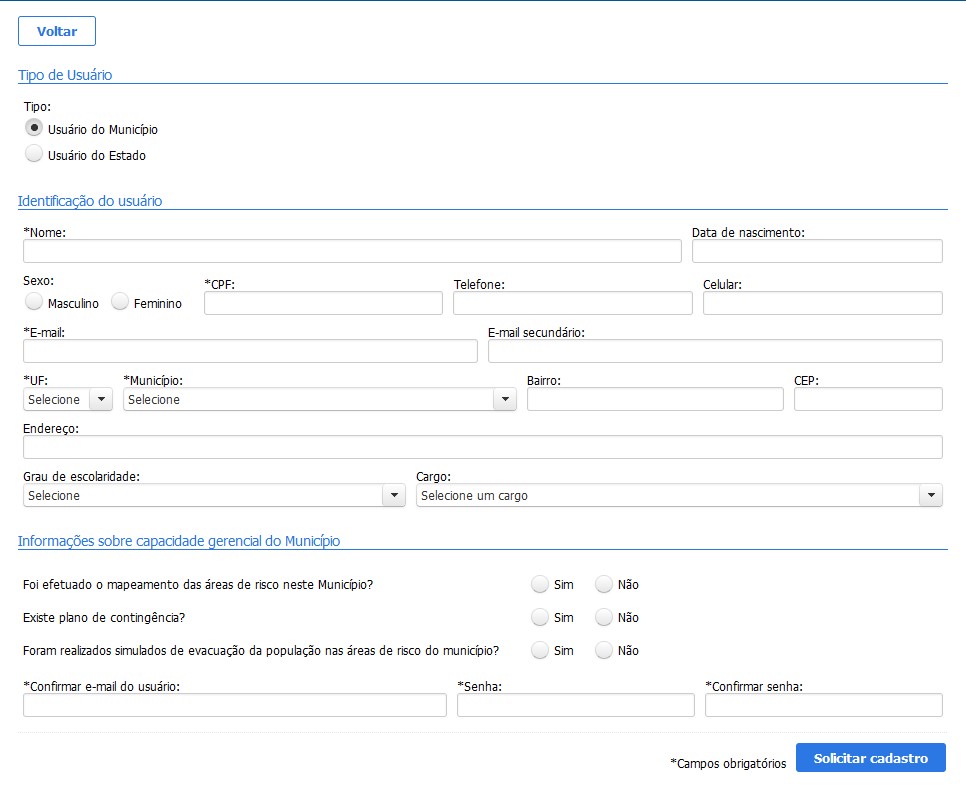Click the Voltar button
The image size is (966, 801).
[x=57, y=31]
